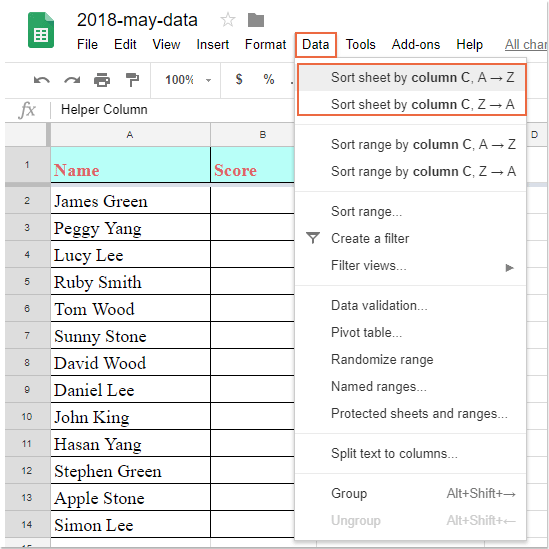Viewport: 549px width, 549px height.
Task: Open the Data menu
Action: point(315,44)
